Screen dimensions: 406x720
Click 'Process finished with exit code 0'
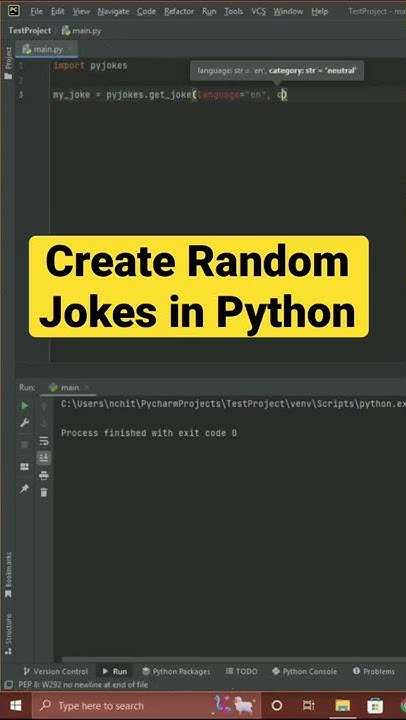click(x=149, y=433)
